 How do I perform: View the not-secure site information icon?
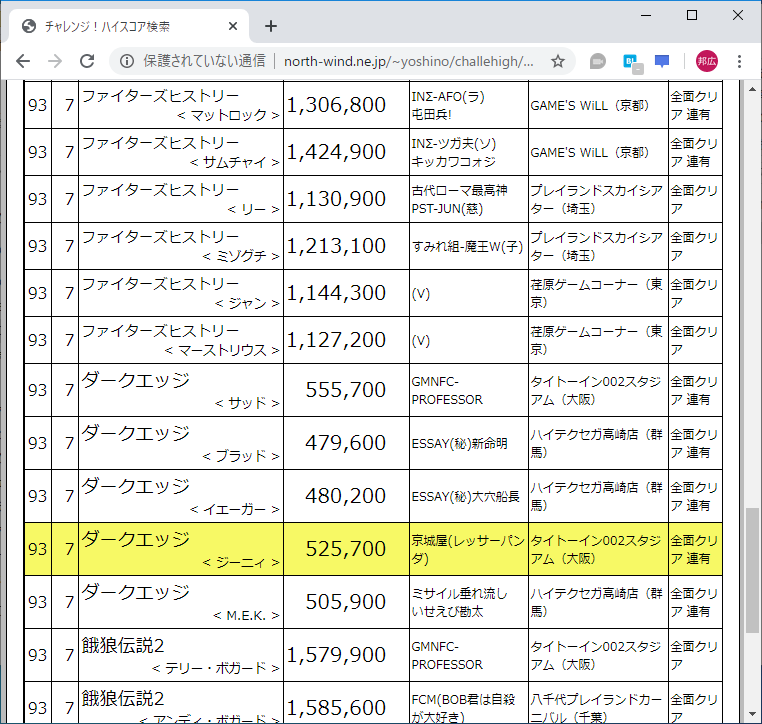click(x=127, y=61)
